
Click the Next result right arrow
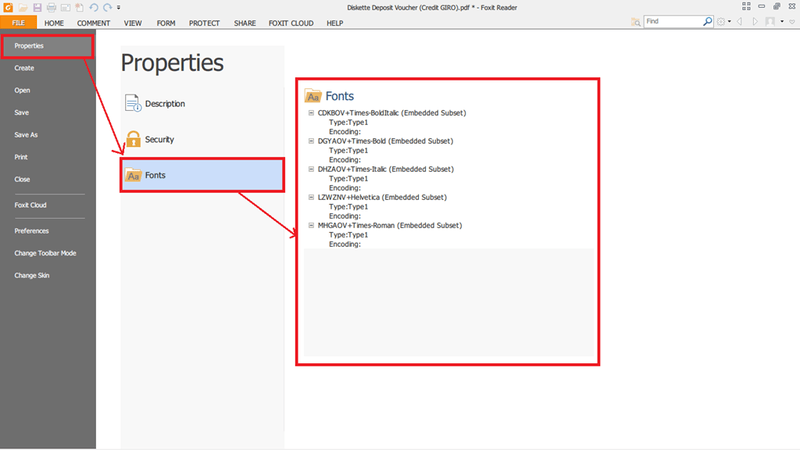(x=755, y=21)
